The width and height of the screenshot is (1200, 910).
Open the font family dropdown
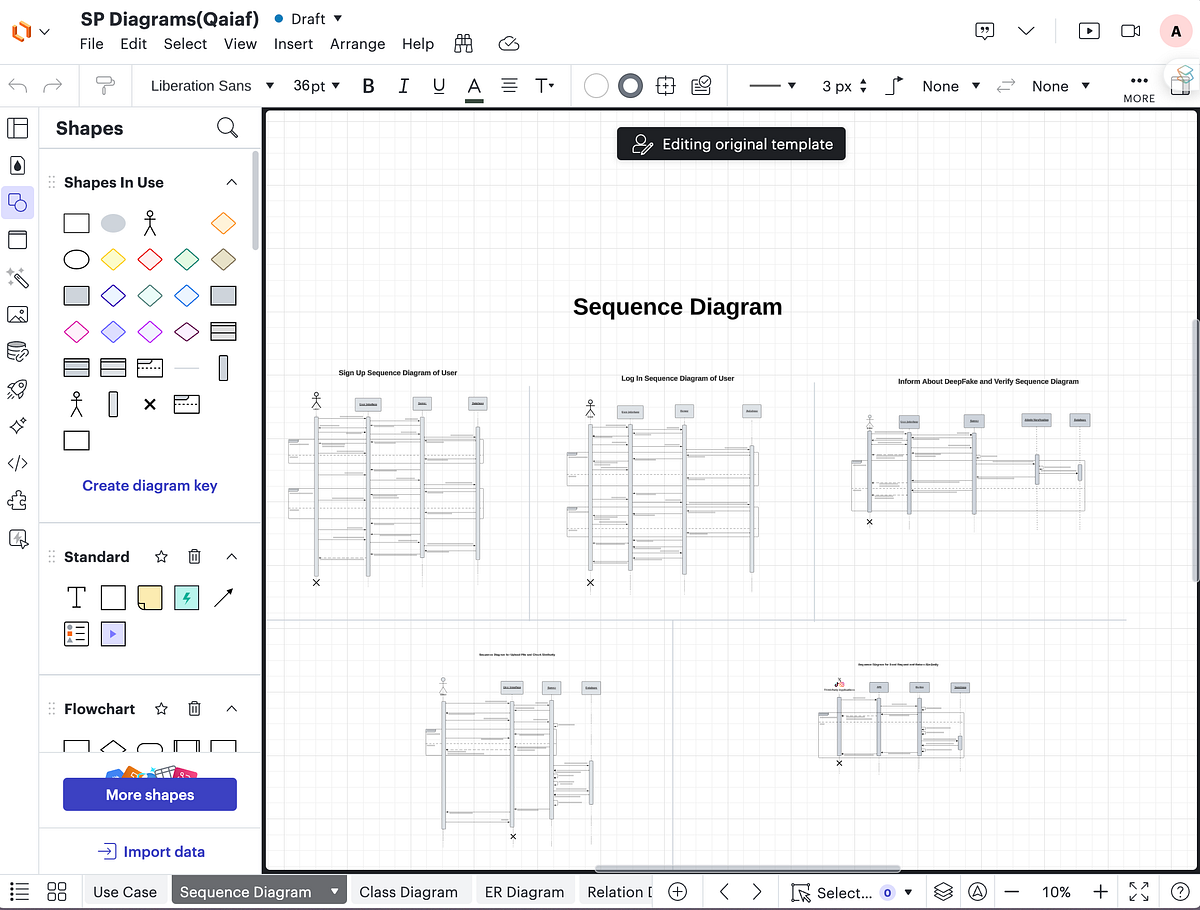point(212,86)
